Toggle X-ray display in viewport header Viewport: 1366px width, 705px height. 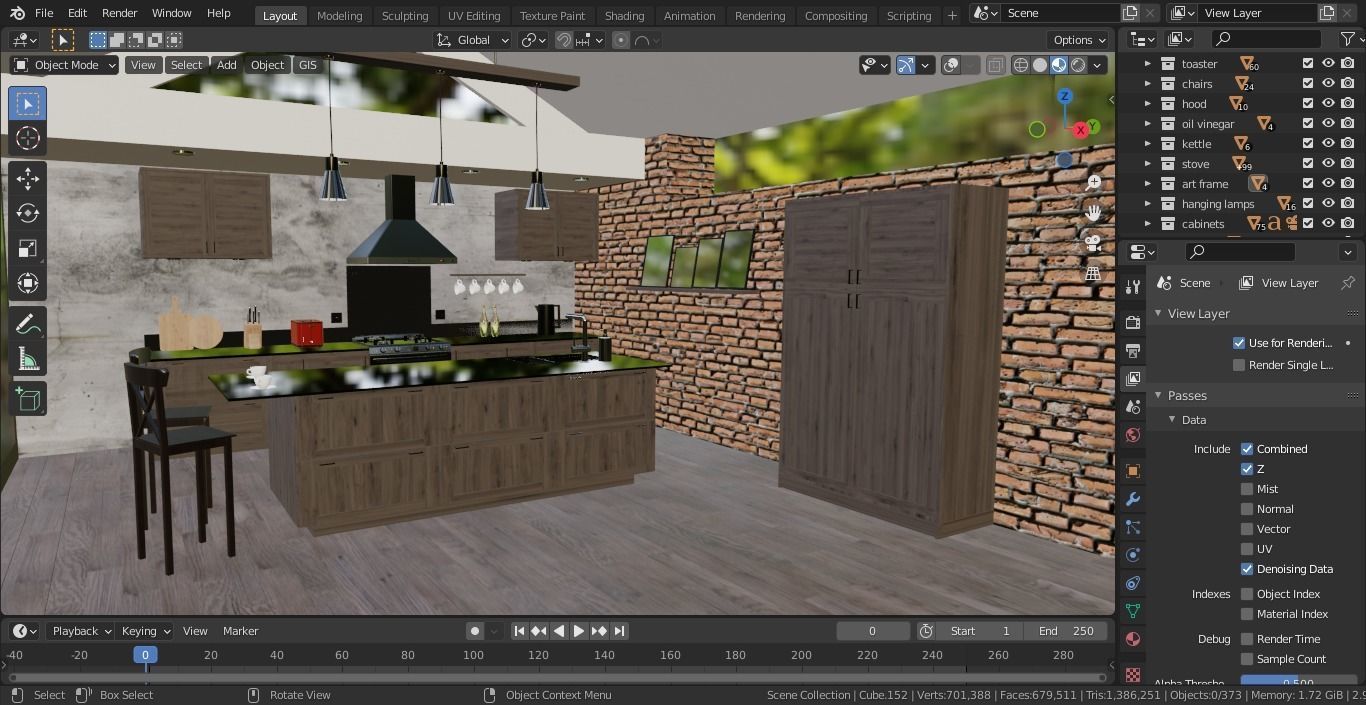[995, 65]
